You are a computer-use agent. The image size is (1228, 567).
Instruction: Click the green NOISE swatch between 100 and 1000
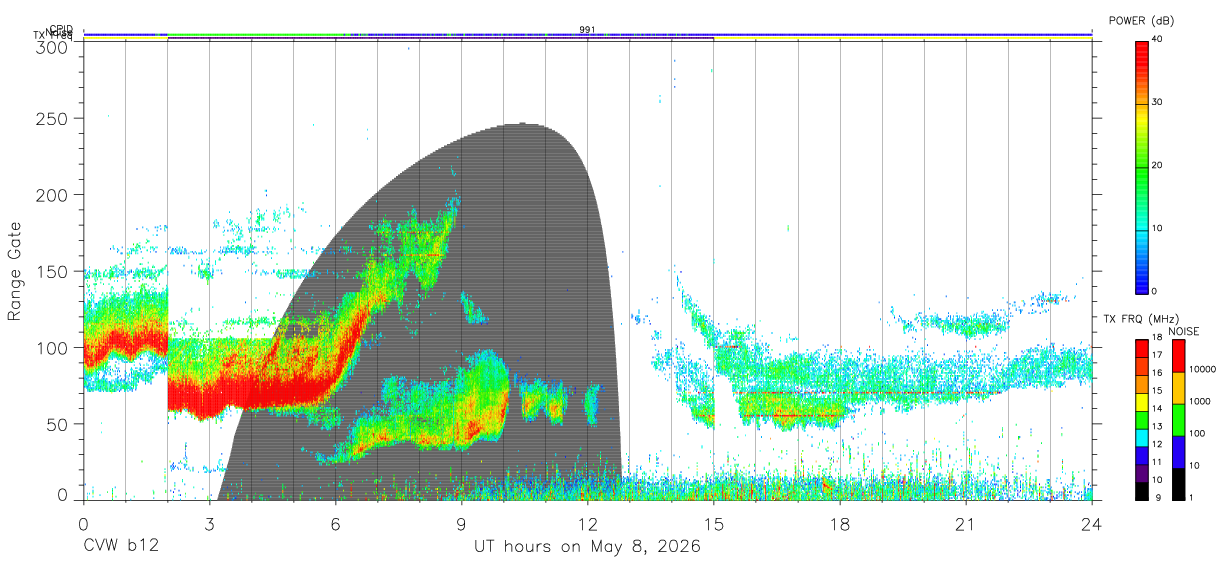[1179, 420]
